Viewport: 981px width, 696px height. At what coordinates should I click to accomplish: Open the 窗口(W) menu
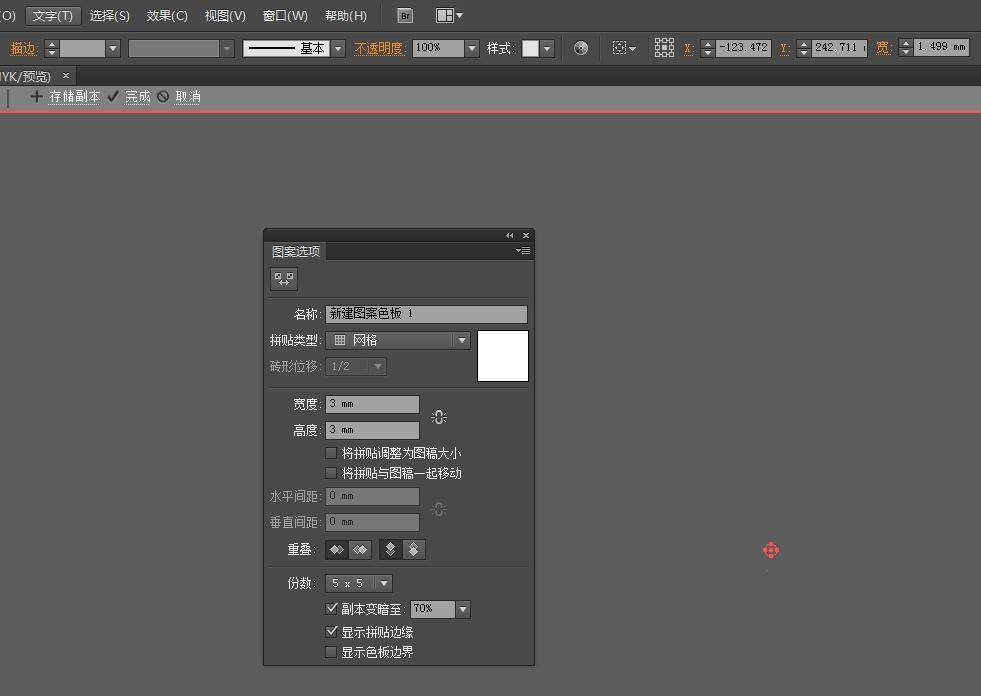pos(285,16)
